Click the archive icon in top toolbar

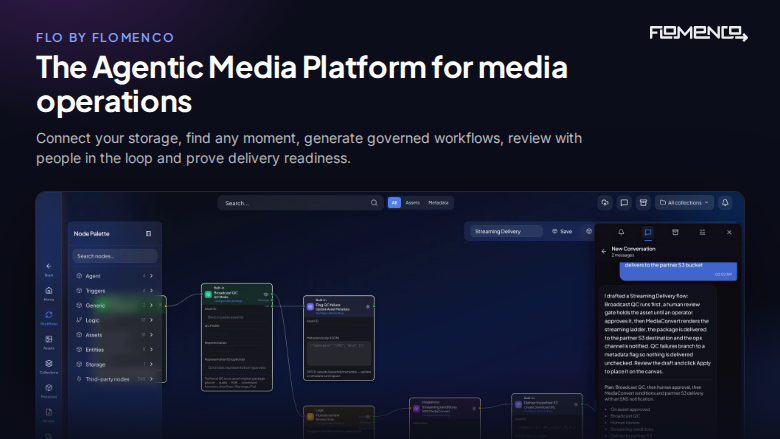[643, 203]
